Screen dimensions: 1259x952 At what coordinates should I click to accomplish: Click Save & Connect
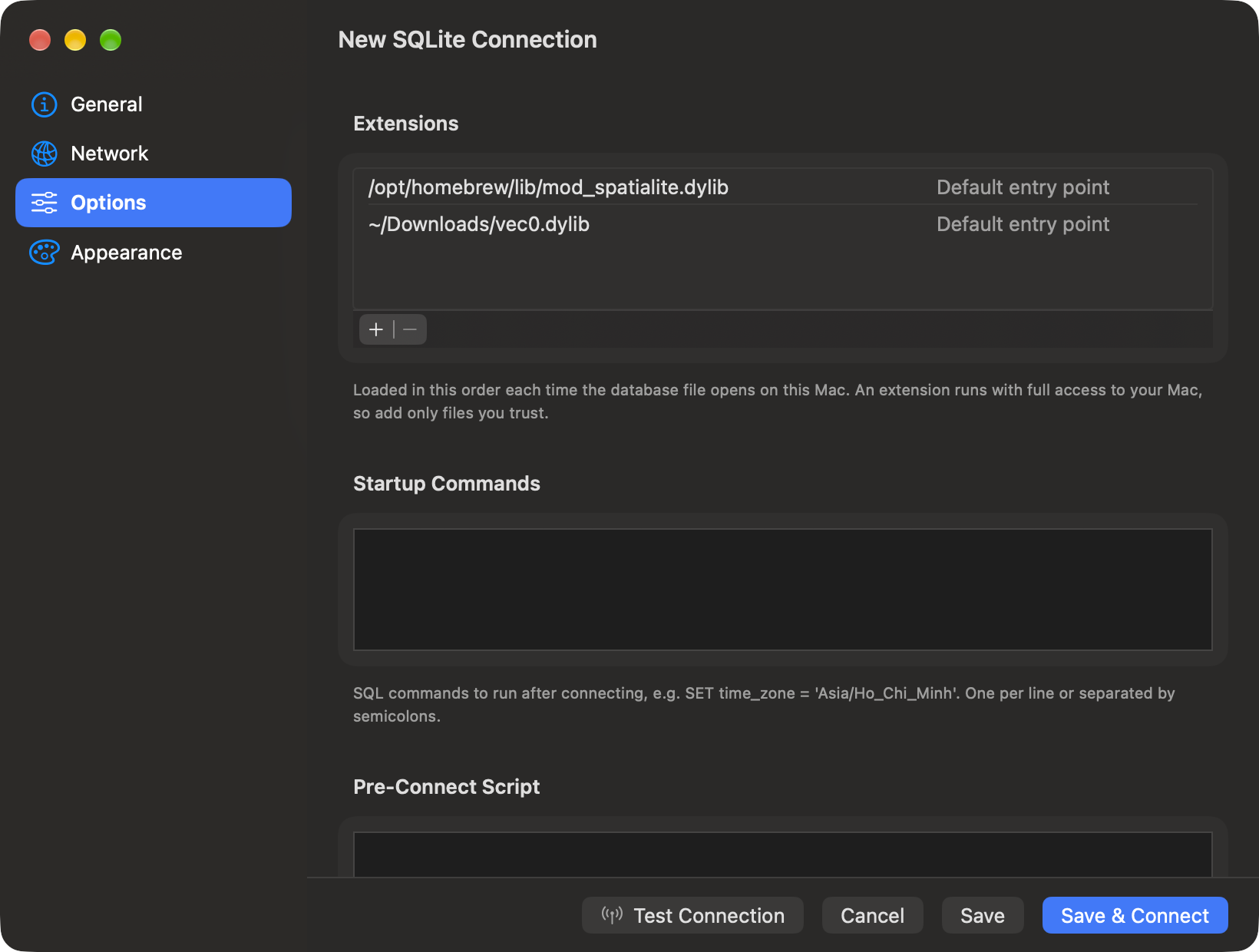click(1135, 915)
